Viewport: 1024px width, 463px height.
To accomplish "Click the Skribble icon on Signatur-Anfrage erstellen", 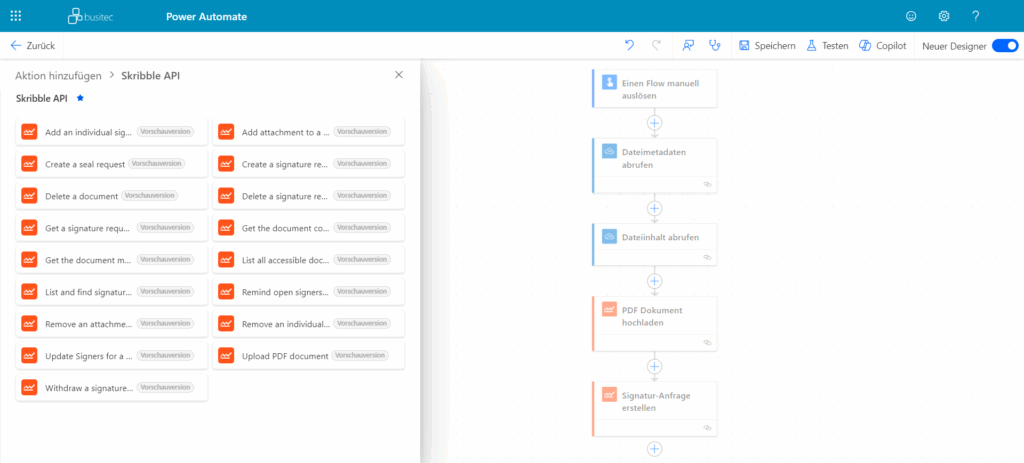I will tap(609, 394).
